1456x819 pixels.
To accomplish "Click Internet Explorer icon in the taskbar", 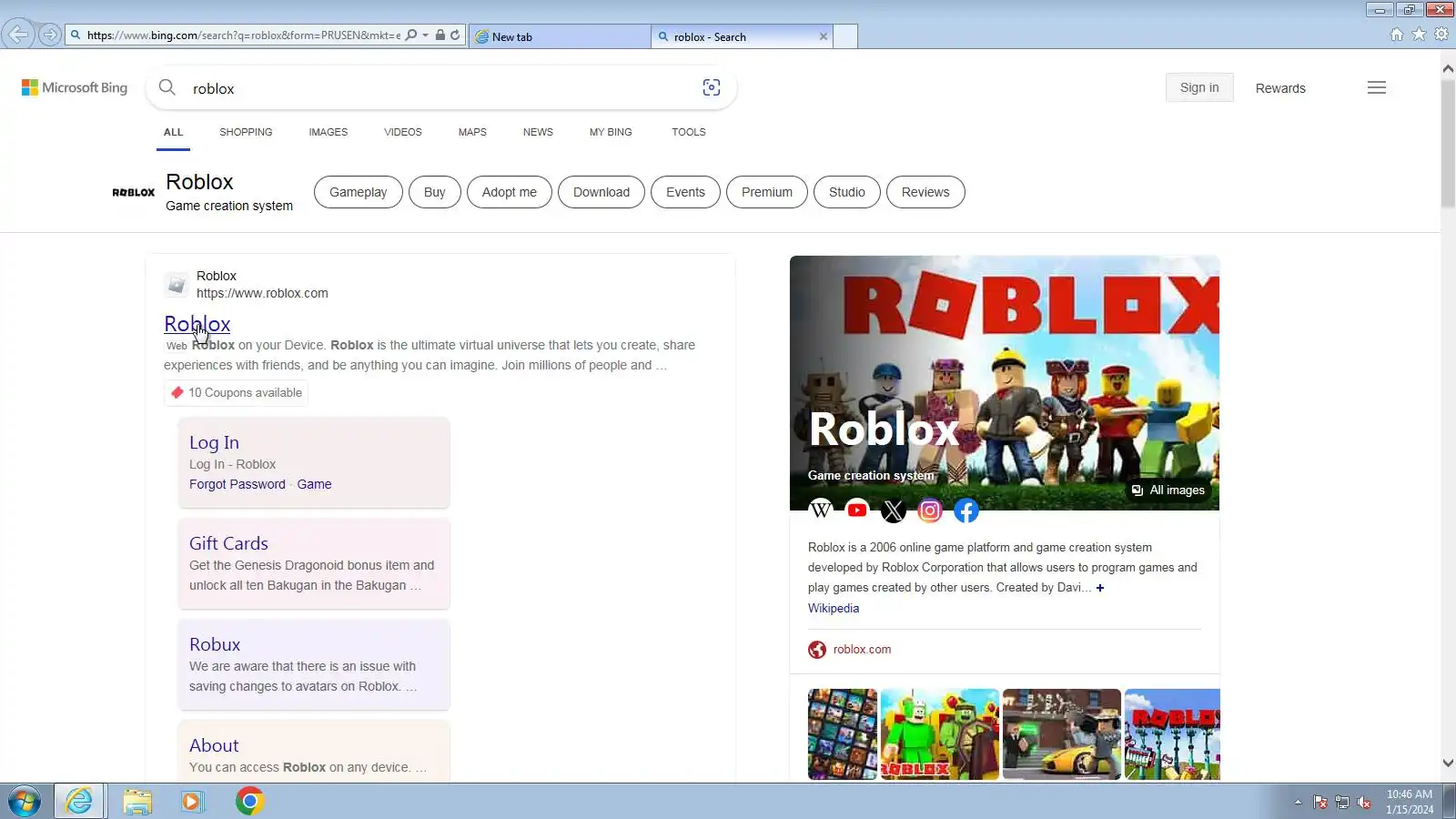I will pos(80,802).
